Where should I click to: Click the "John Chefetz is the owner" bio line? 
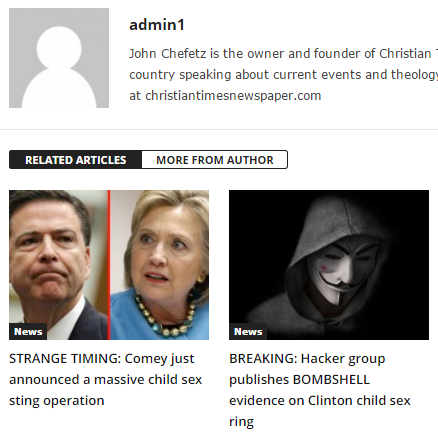coord(283,54)
